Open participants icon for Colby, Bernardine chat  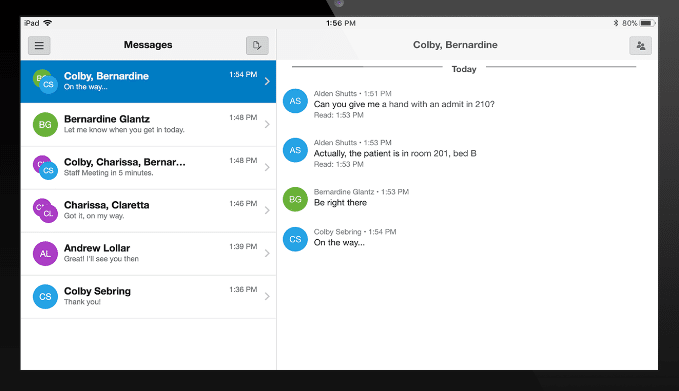click(640, 45)
